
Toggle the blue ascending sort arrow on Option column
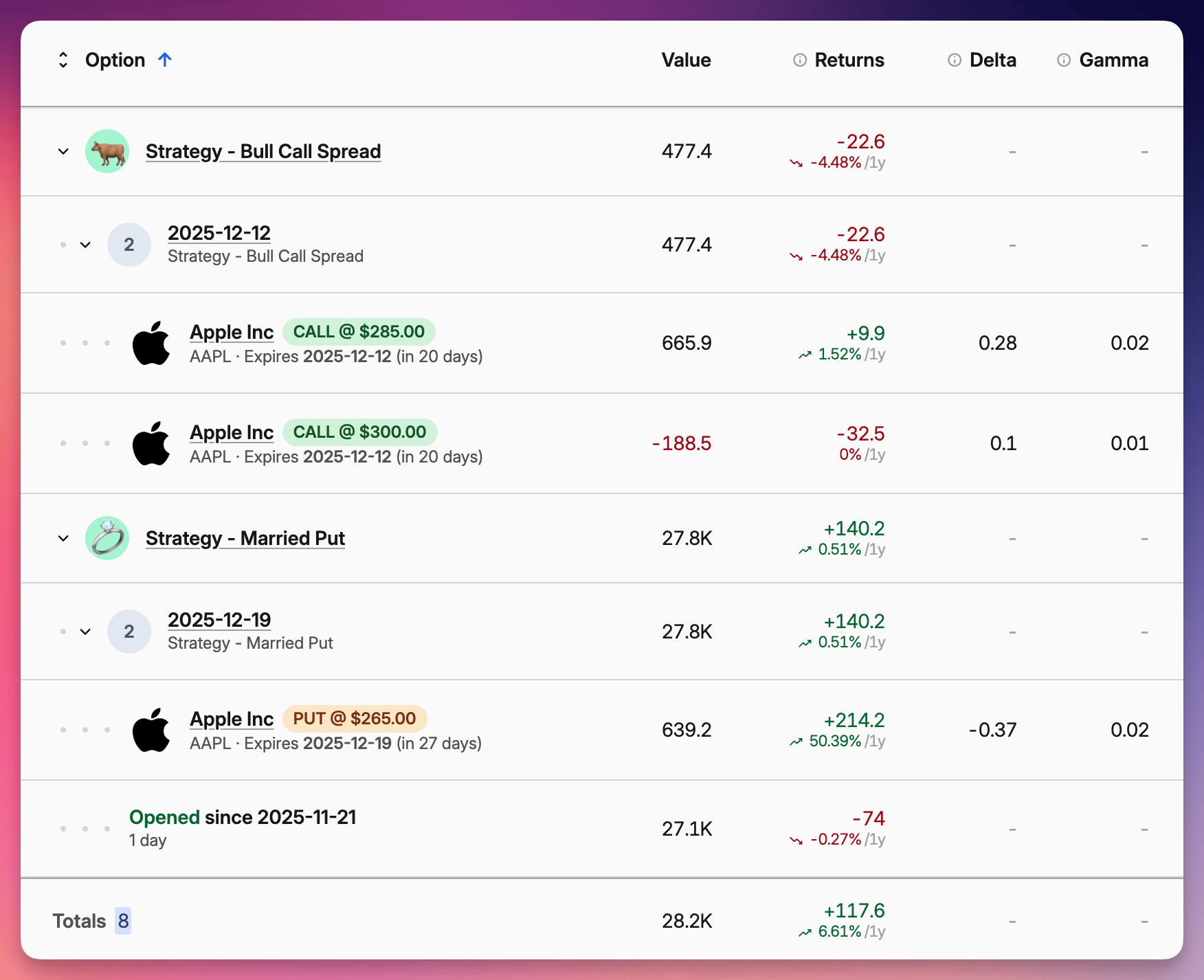coord(165,60)
